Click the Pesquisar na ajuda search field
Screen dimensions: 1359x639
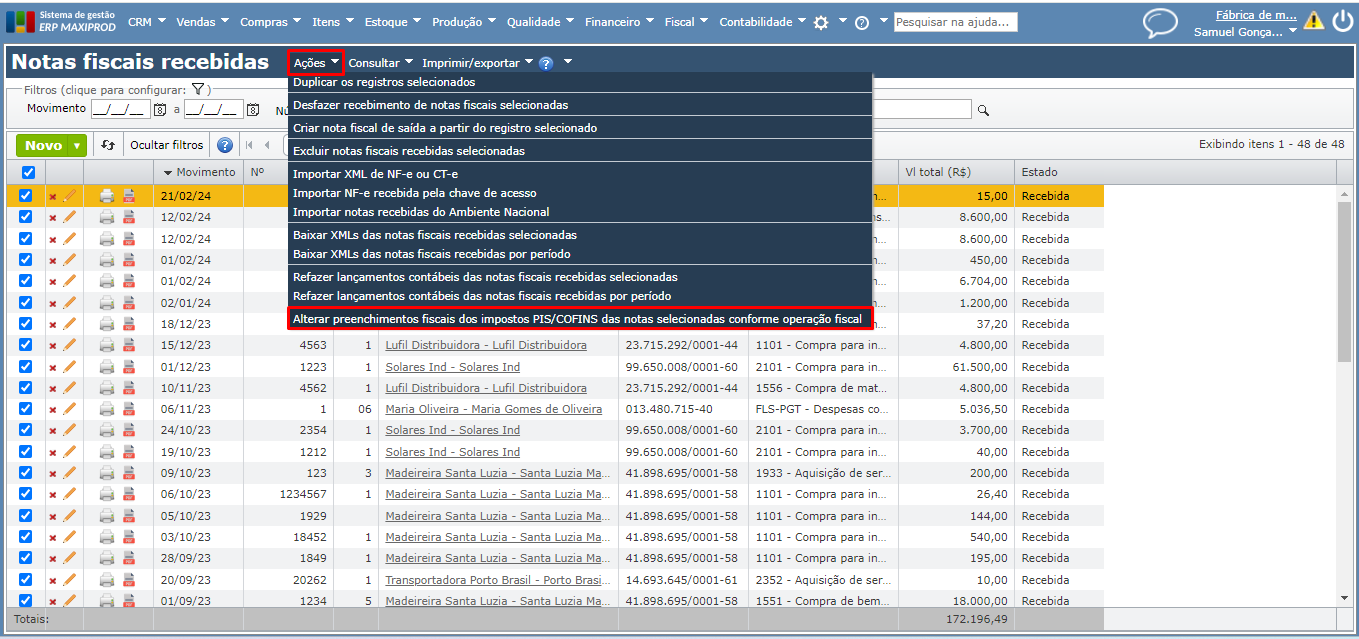point(955,22)
